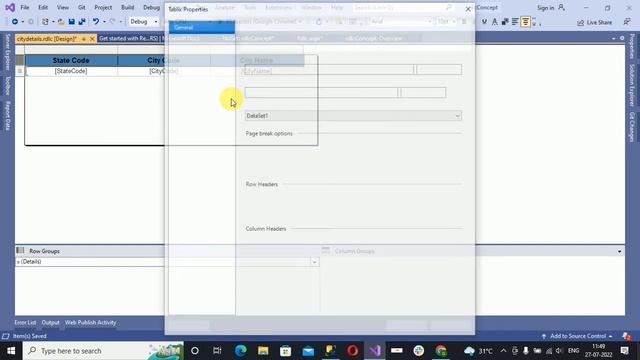
Task: Open Task View on the taskbar
Action: click(x=217, y=351)
